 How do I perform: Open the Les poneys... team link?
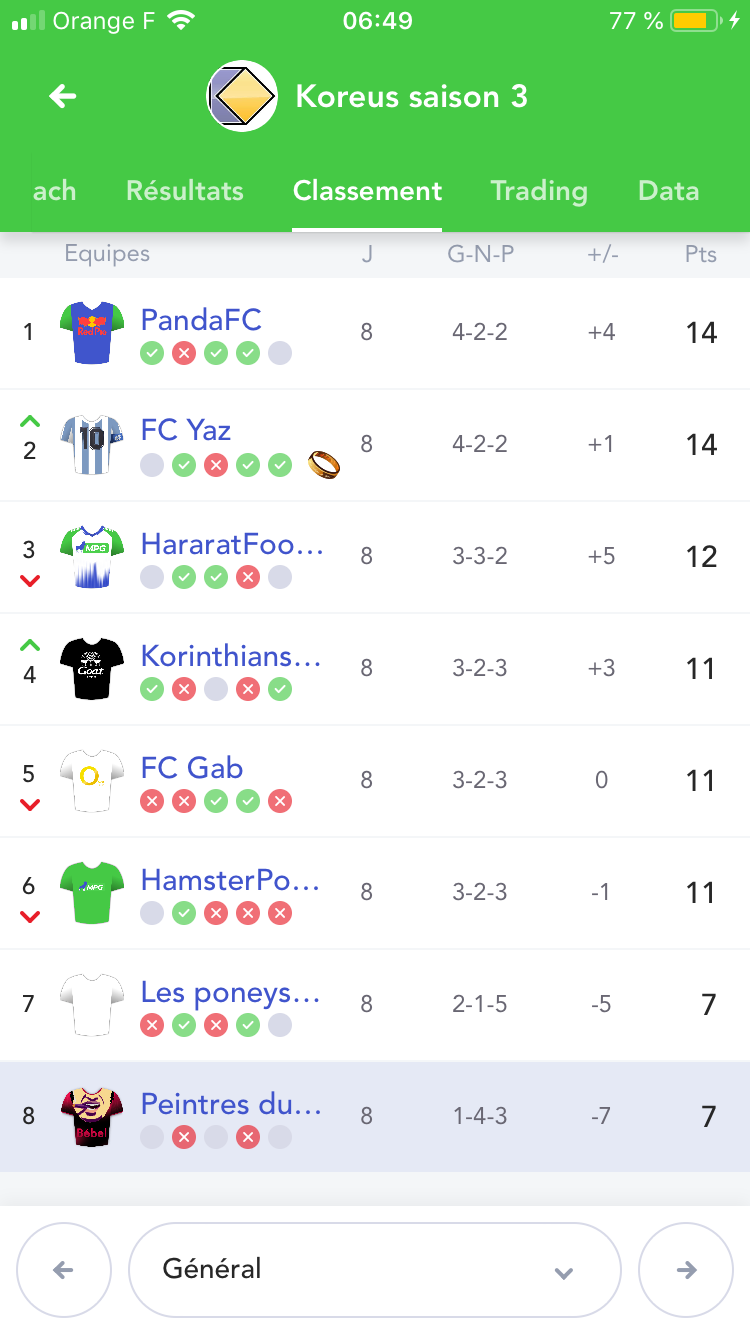(230, 992)
